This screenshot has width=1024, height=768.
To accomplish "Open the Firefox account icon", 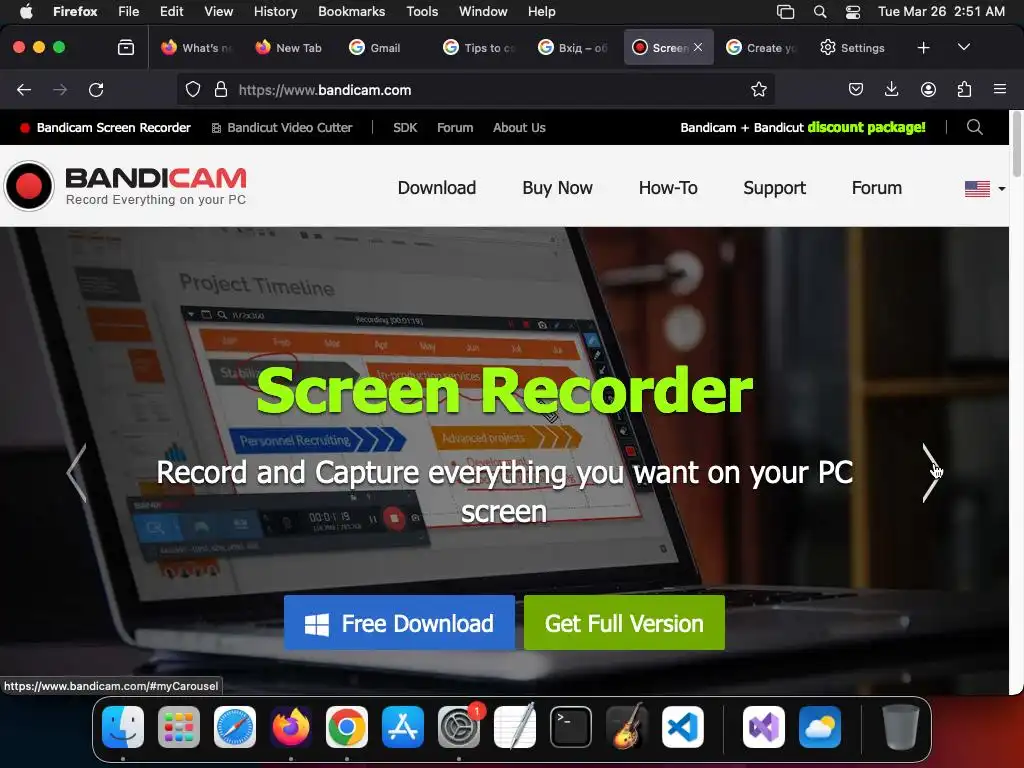I will [x=928, y=89].
